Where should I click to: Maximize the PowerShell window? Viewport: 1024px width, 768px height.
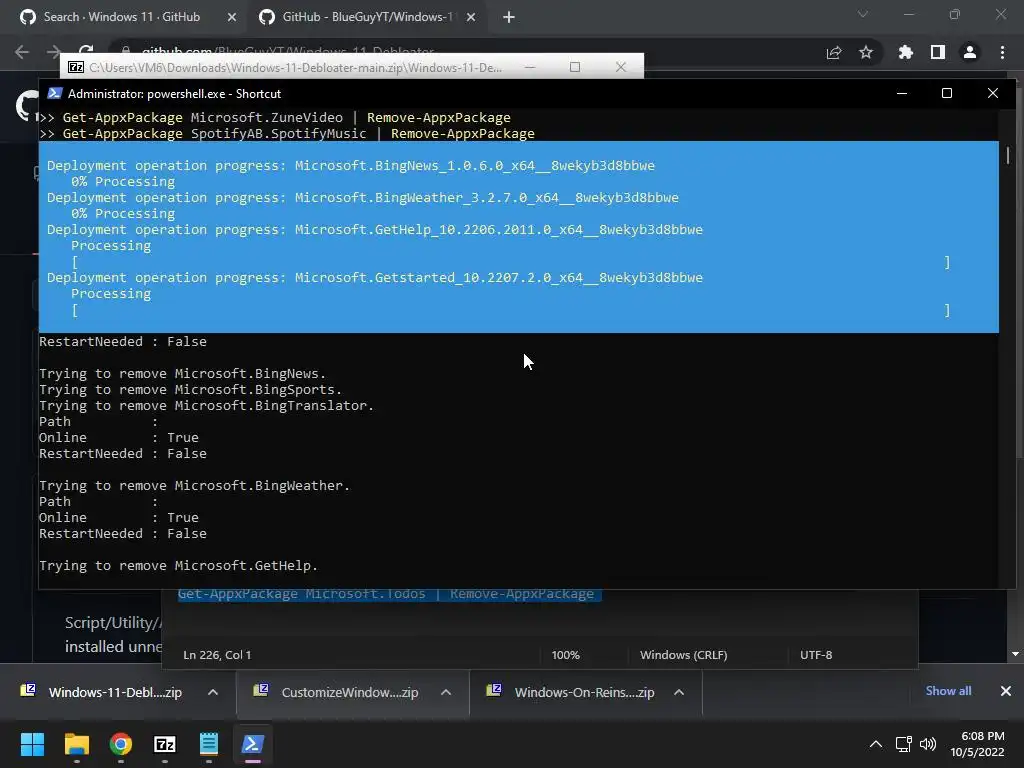[x=947, y=93]
